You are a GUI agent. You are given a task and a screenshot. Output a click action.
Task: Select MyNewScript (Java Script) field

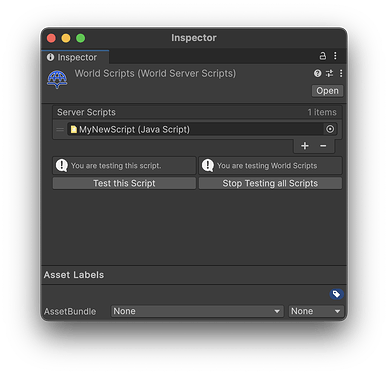point(195,129)
